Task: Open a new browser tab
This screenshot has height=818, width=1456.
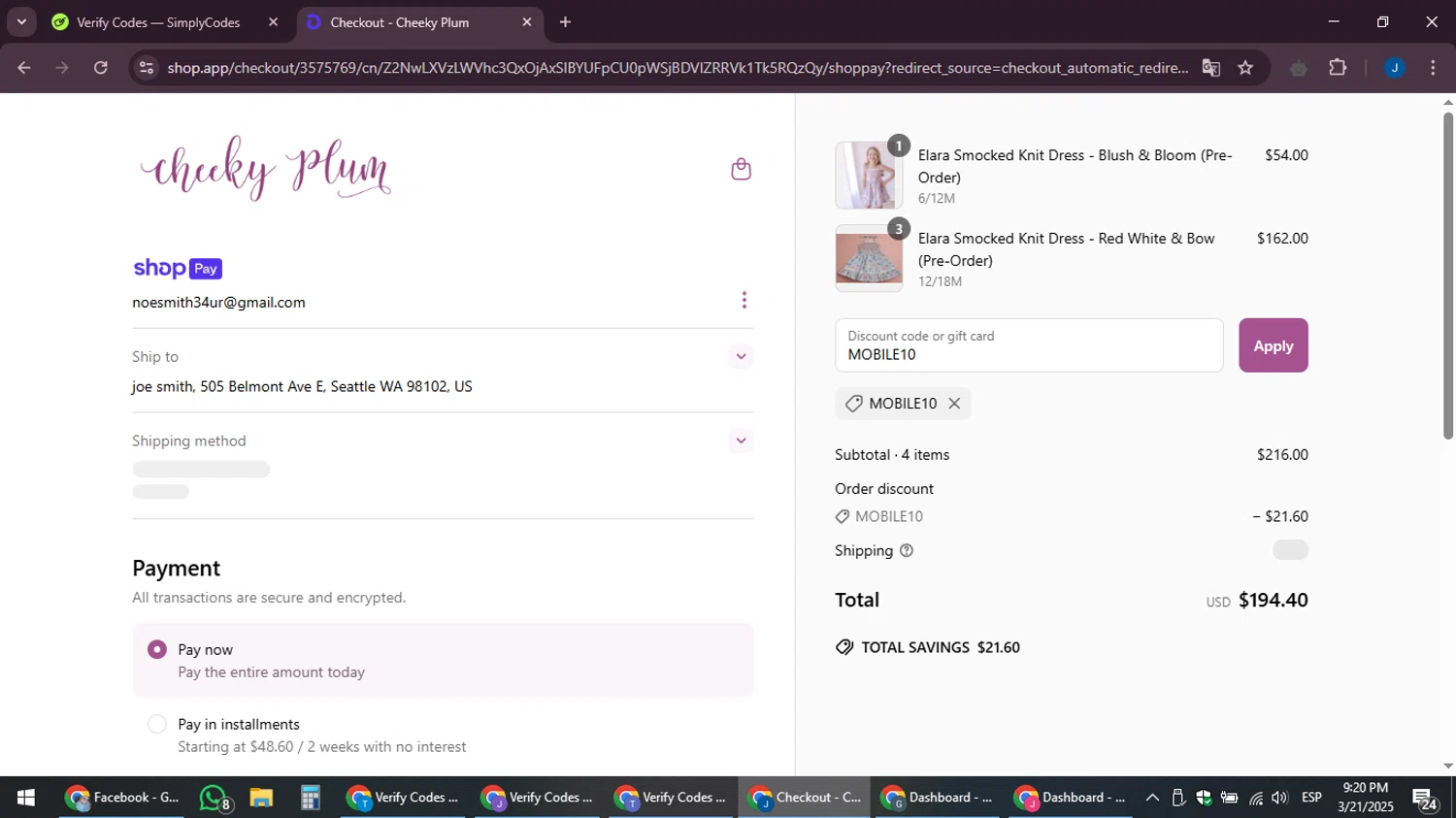Action: tap(566, 22)
